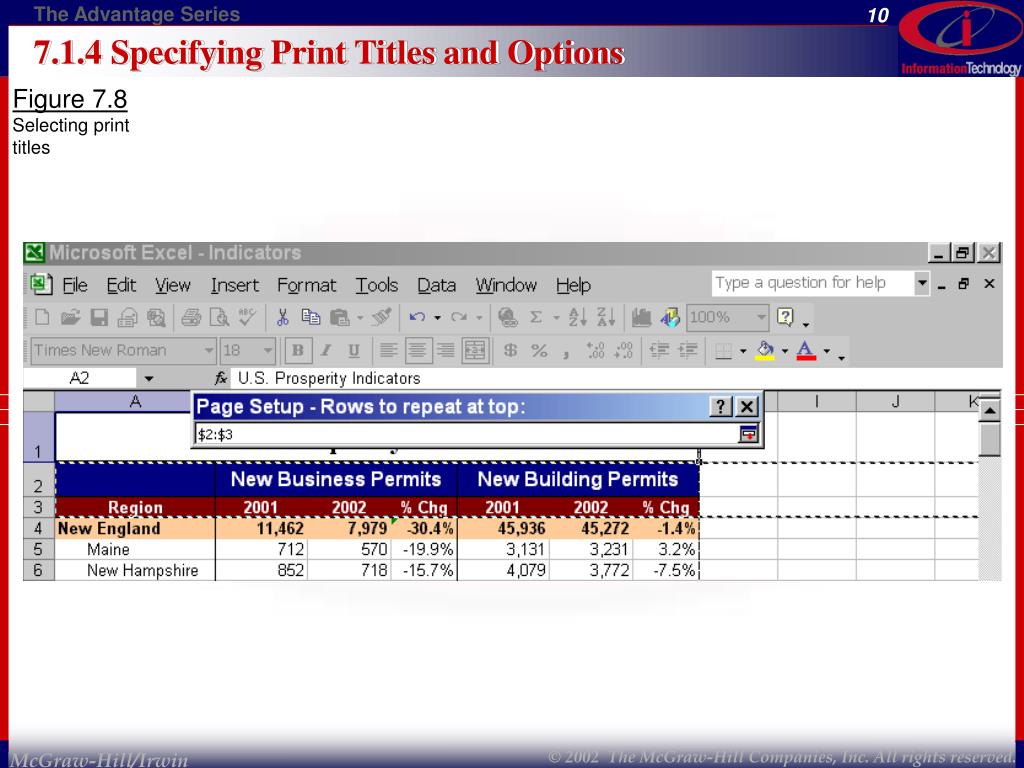Click the Search icon in the toolbar
The width and height of the screenshot is (1024, 768).
point(156,318)
